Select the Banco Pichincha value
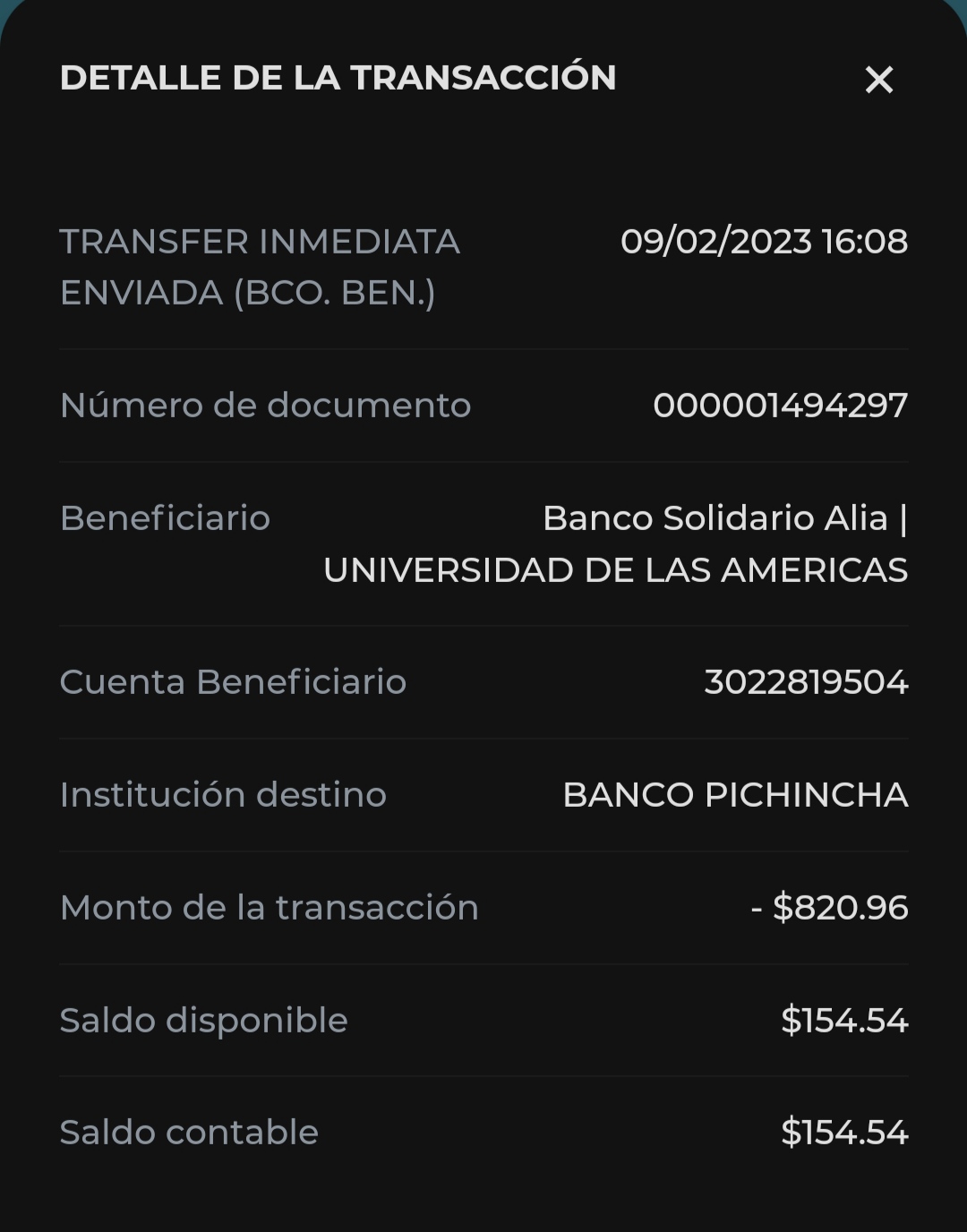 [735, 795]
